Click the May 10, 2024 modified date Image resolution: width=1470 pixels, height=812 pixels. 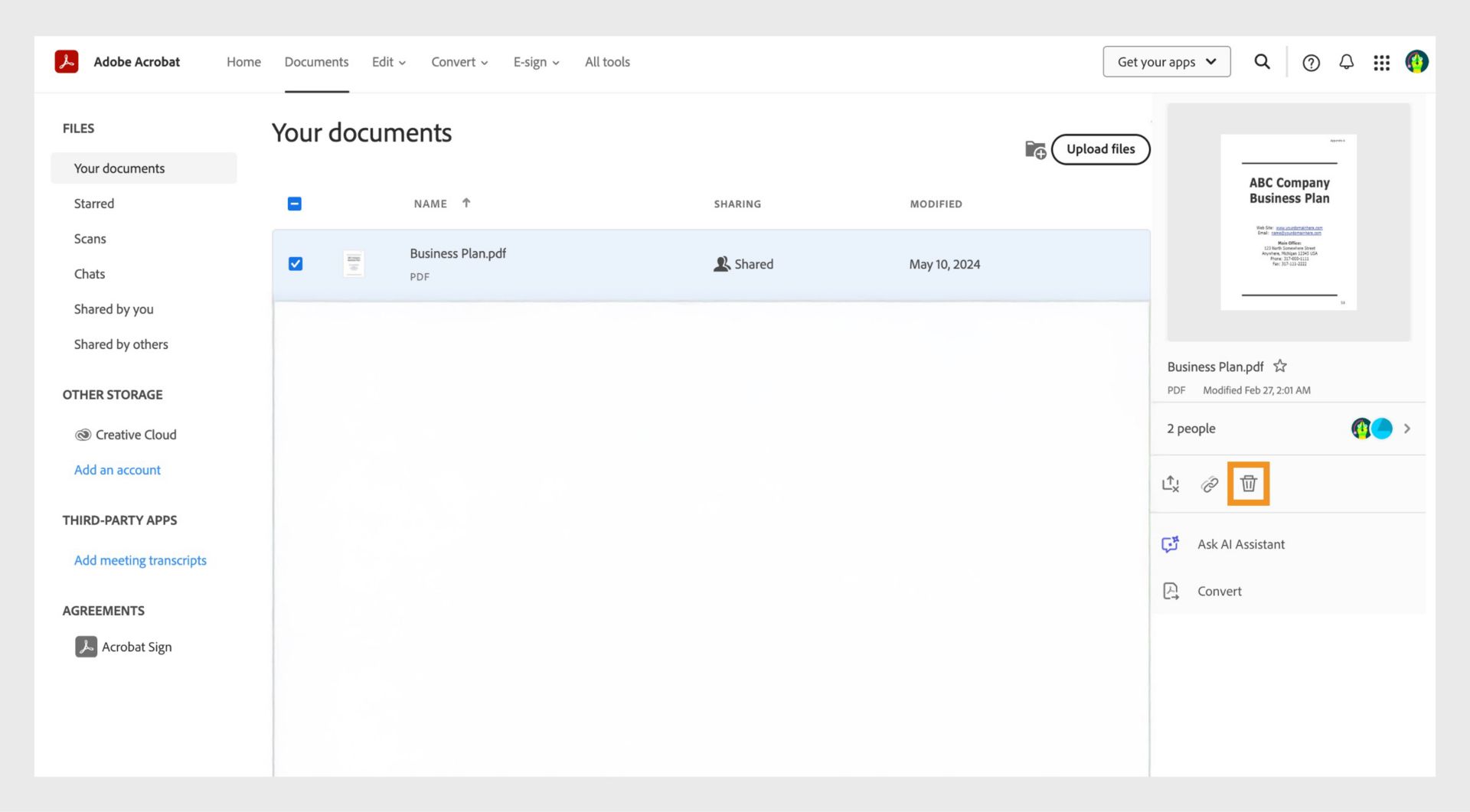pyautogui.click(x=944, y=264)
